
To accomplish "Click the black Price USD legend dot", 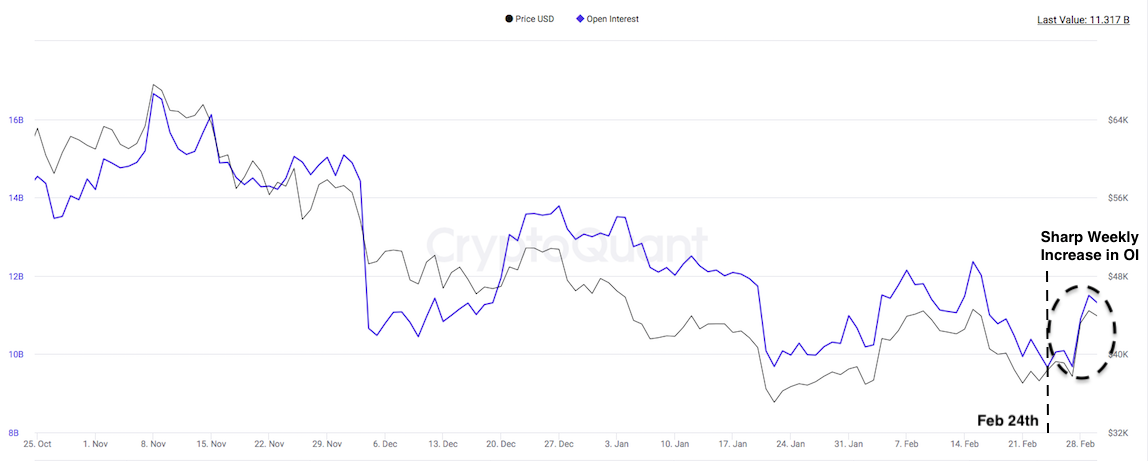I will (509, 19).
